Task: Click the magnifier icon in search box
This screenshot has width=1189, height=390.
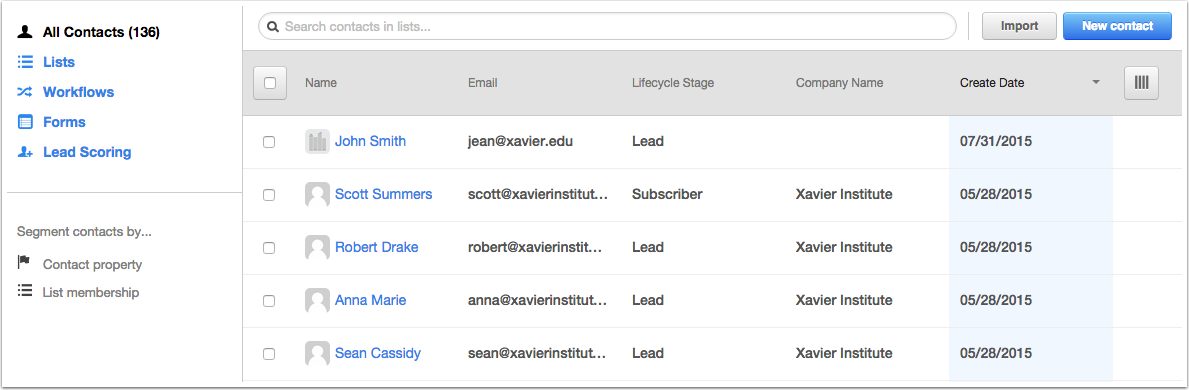Action: pos(274,27)
